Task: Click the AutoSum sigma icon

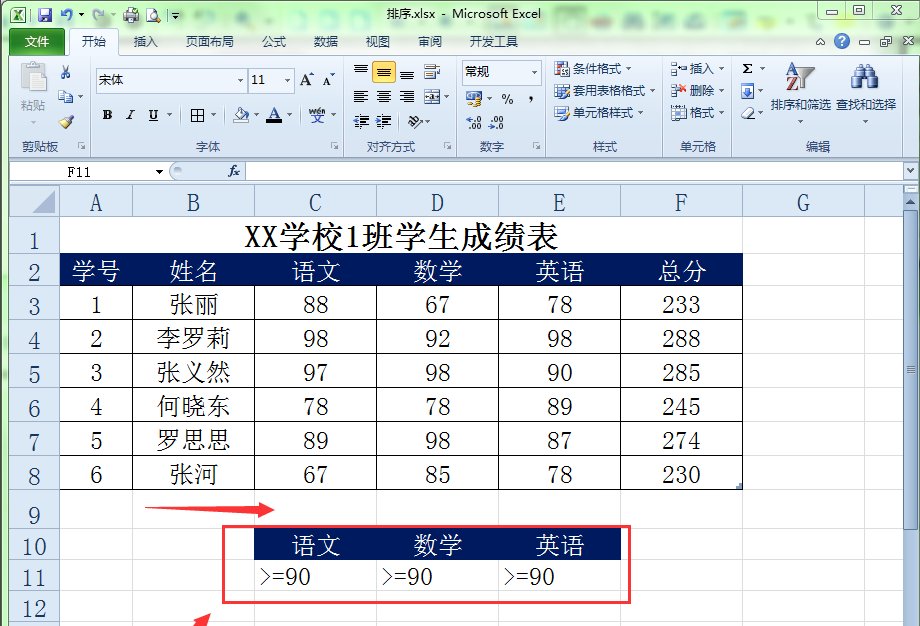Action: pyautogui.click(x=748, y=69)
